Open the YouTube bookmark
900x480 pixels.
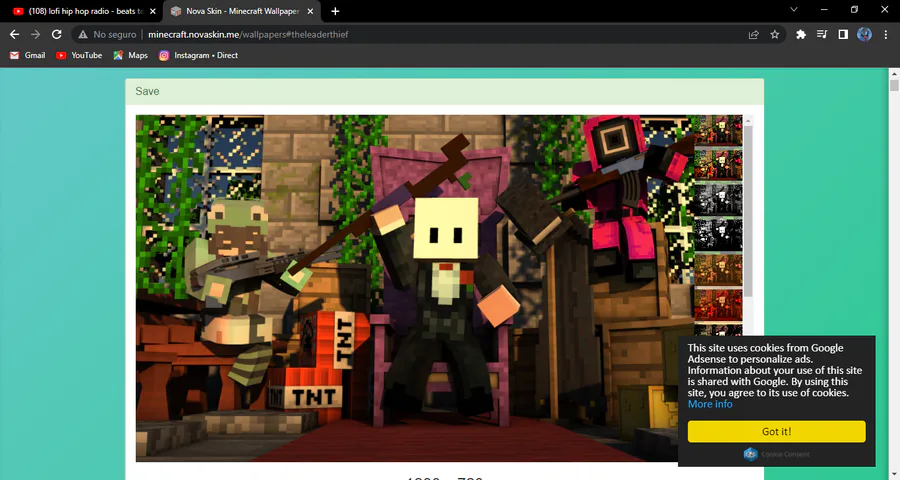pyautogui.click(x=79, y=55)
